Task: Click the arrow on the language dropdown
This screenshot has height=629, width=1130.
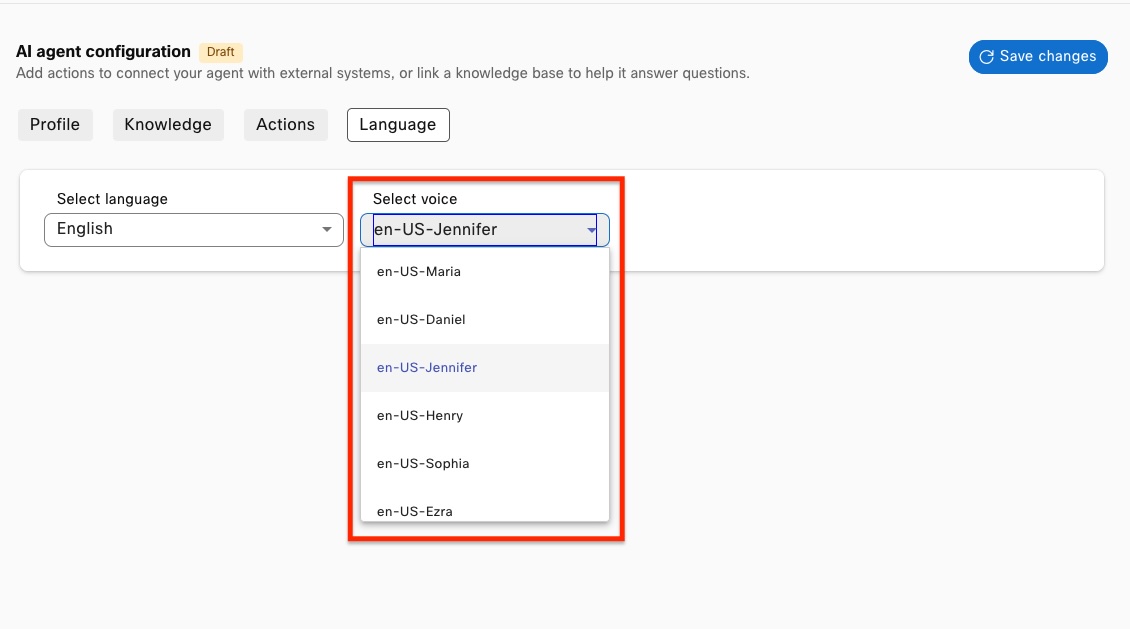Action: click(x=327, y=230)
